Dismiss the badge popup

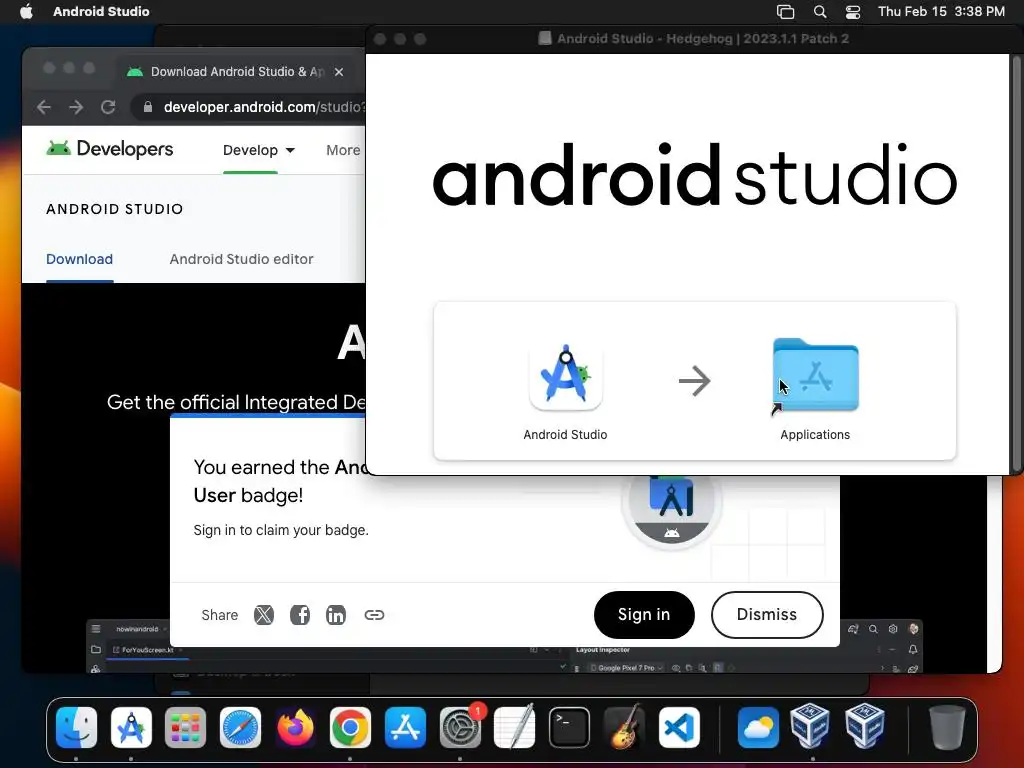click(x=767, y=615)
